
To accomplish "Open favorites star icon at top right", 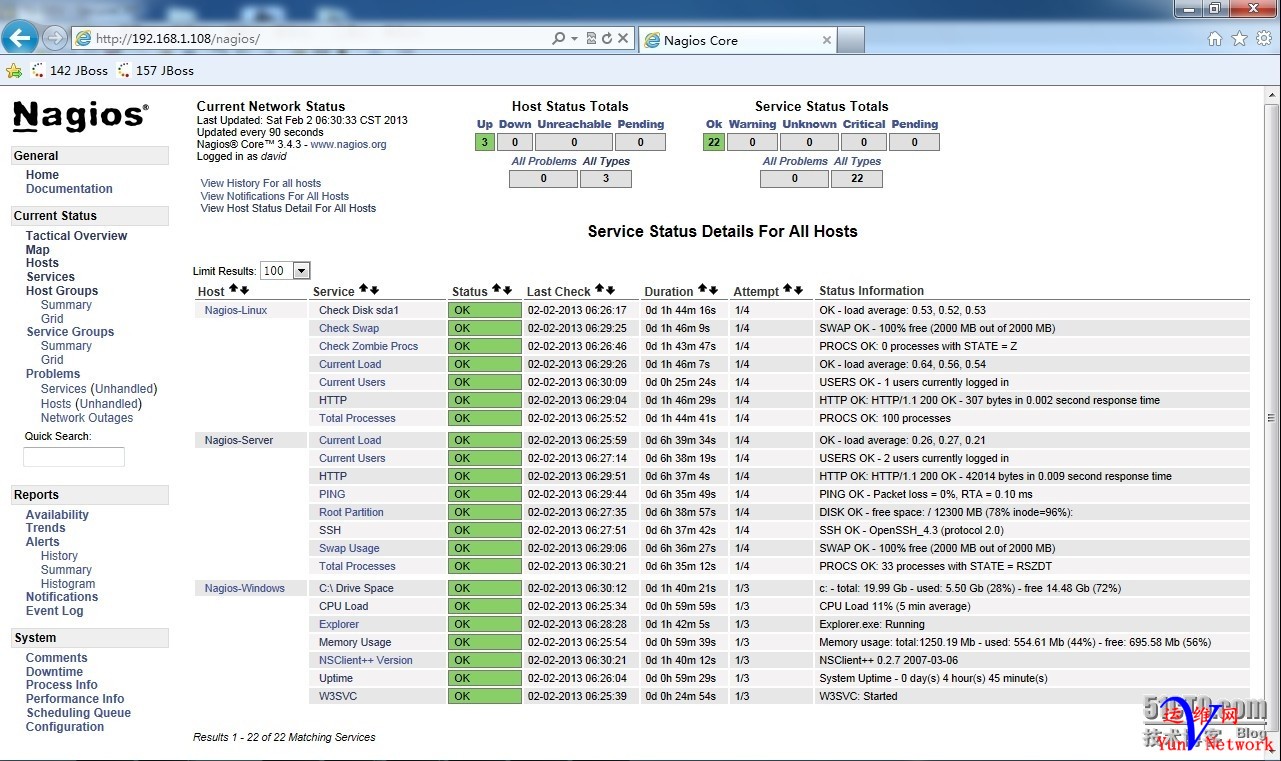I will (1239, 39).
